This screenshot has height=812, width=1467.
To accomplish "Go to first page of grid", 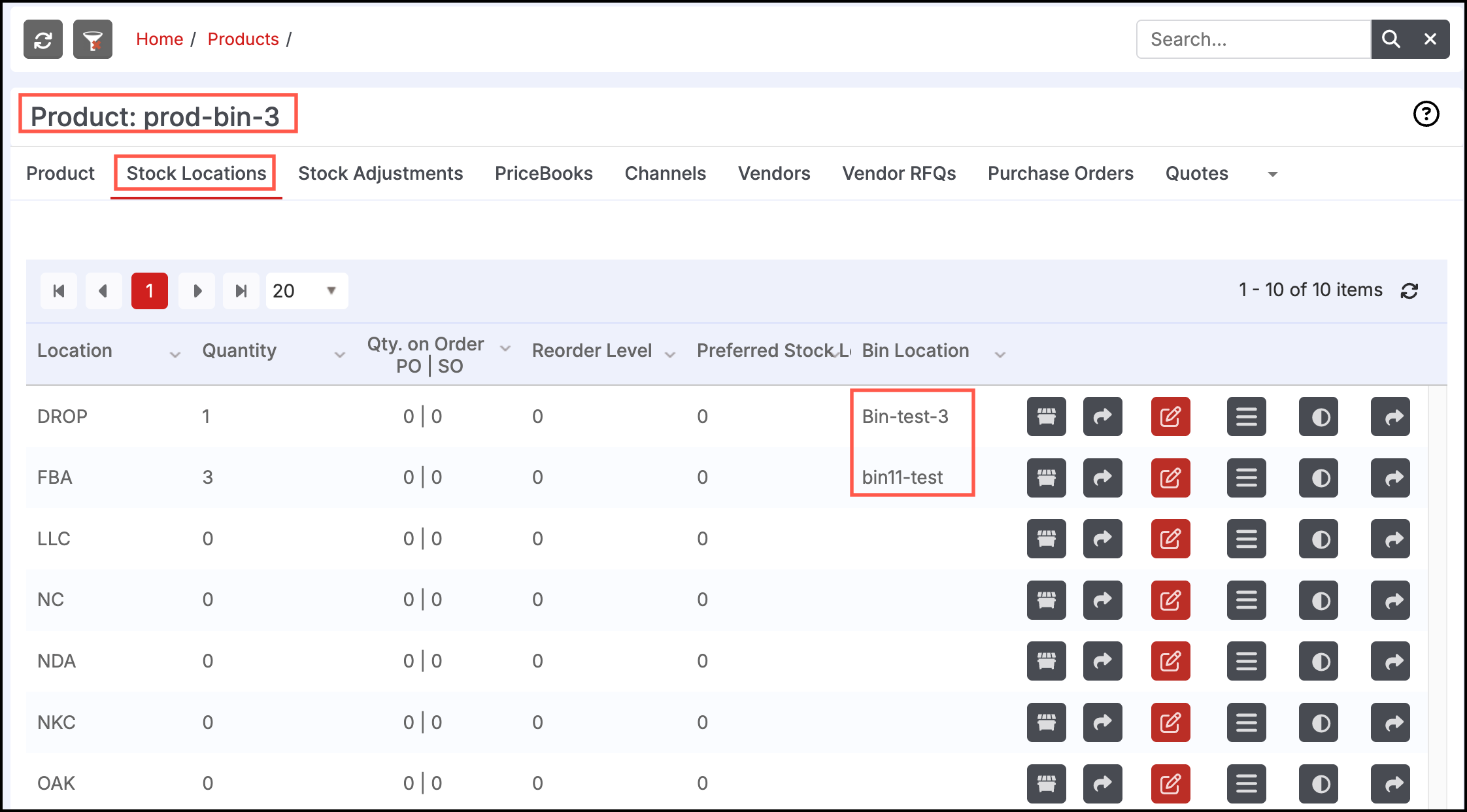I will pos(59,291).
